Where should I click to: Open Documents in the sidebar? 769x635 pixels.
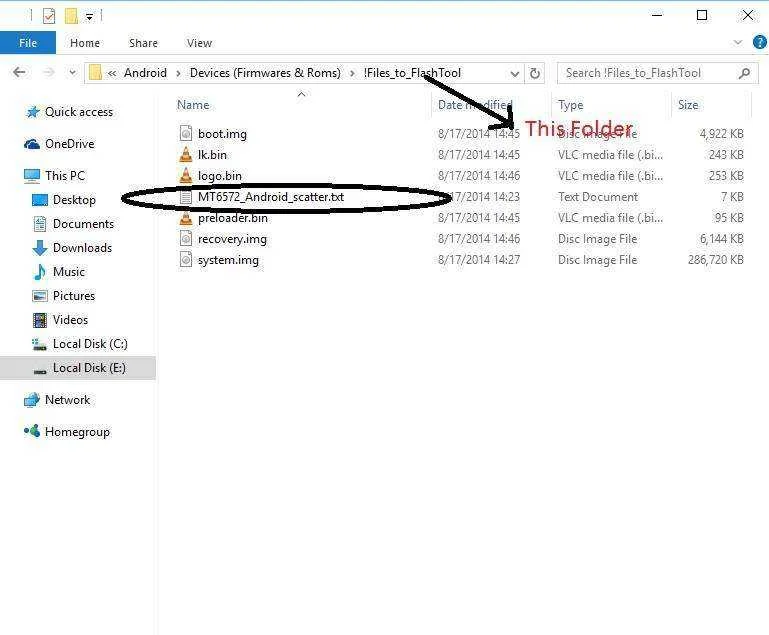click(83, 224)
